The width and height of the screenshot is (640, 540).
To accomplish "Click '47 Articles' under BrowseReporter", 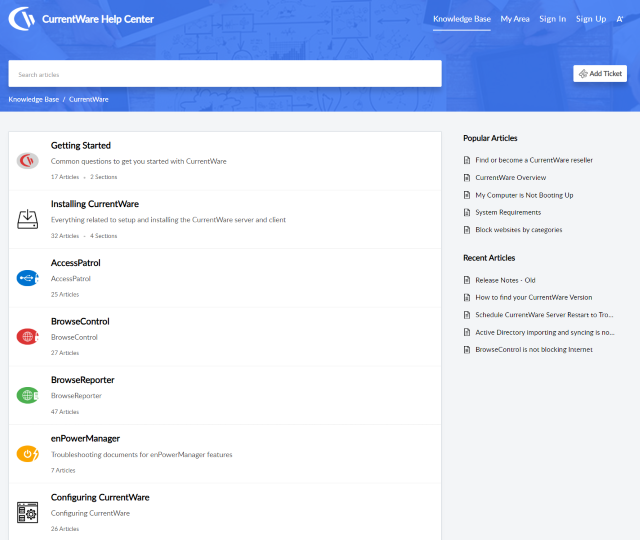I will point(65,412).
